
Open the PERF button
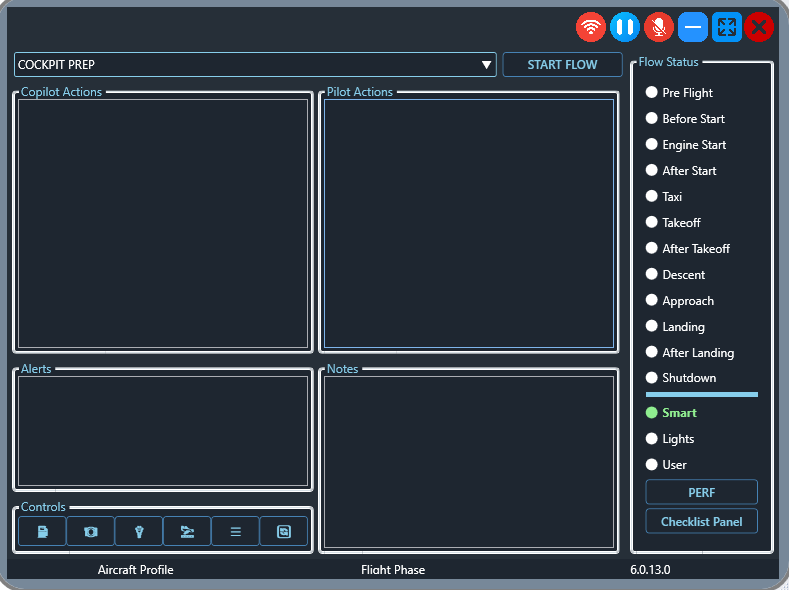point(701,492)
